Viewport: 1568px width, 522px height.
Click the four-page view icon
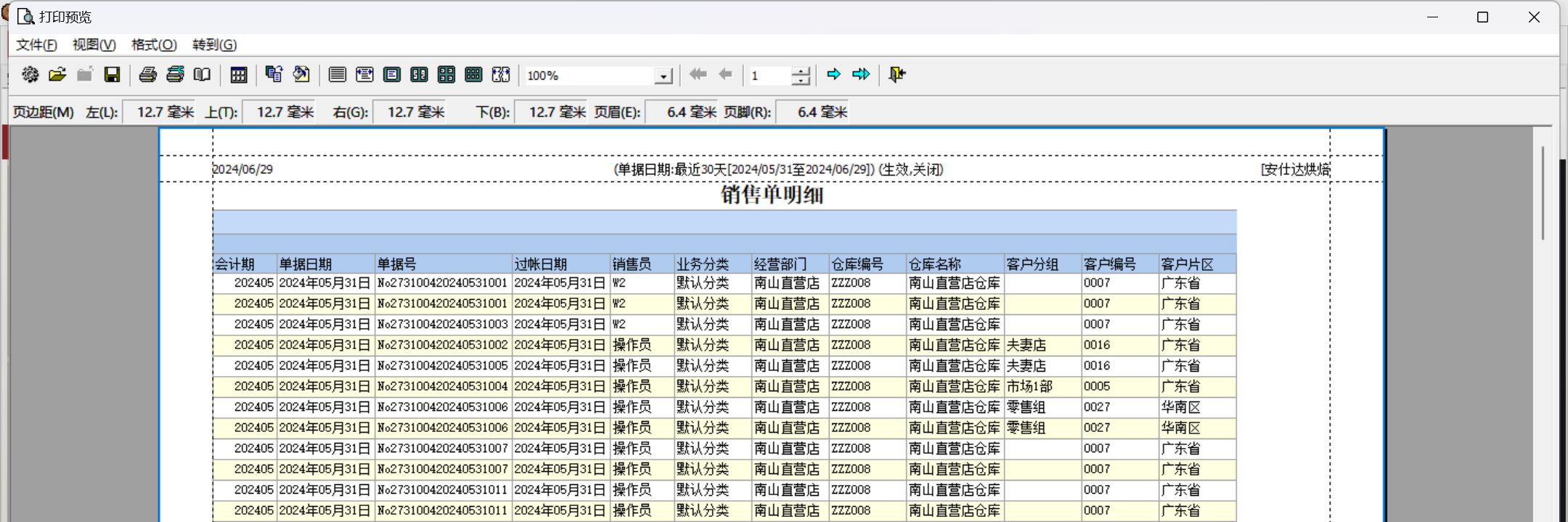[x=446, y=75]
